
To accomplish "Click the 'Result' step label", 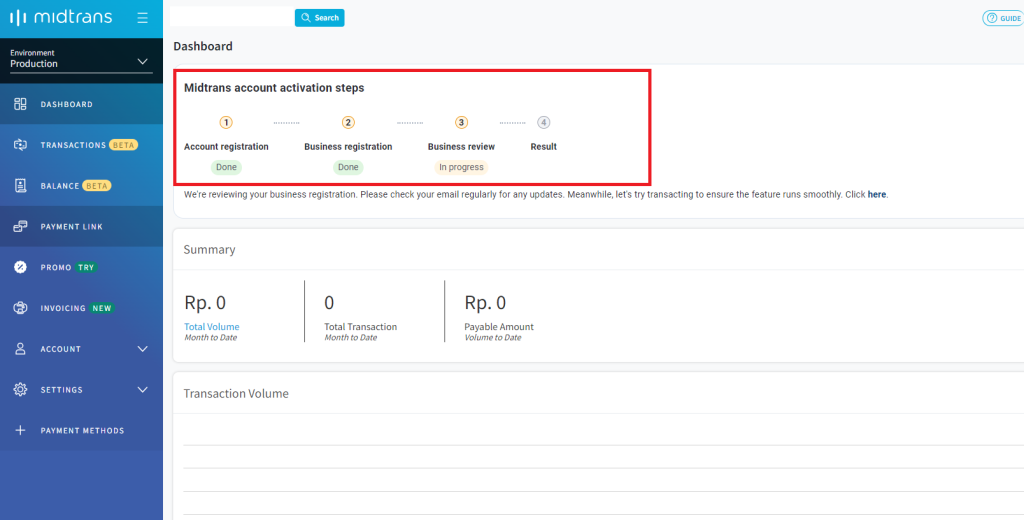I will point(543,147).
